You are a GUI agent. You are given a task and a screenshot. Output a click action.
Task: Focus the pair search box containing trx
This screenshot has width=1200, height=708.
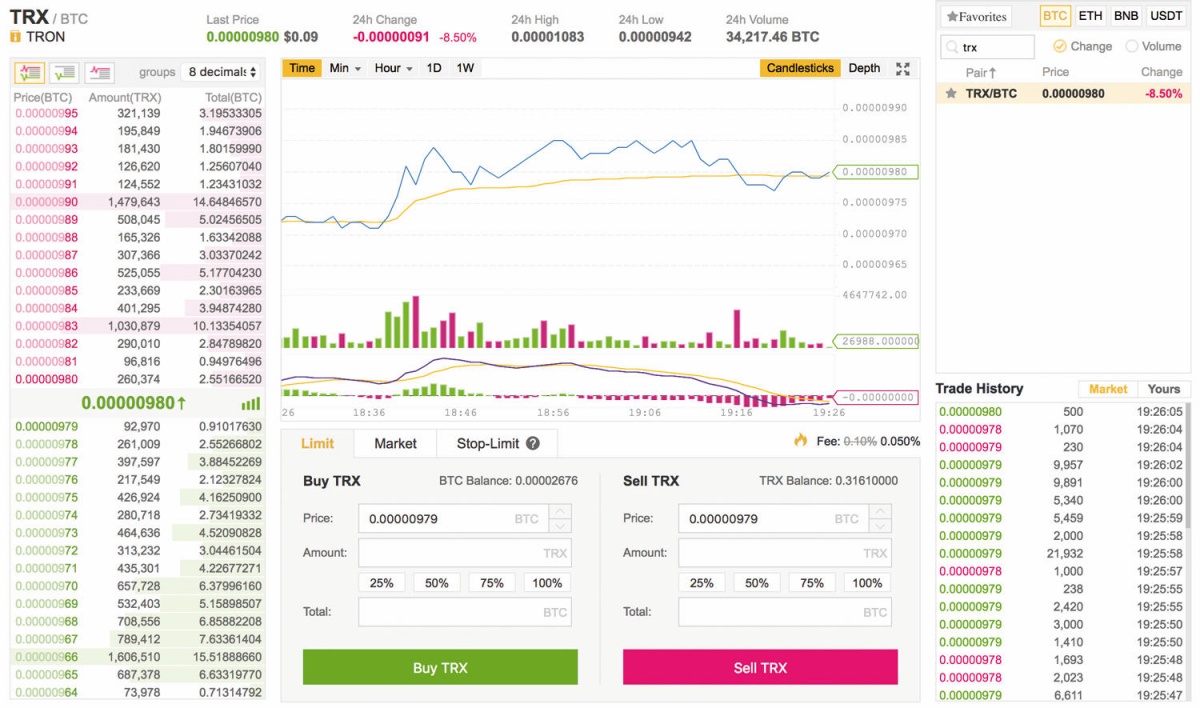click(x=988, y=47)
